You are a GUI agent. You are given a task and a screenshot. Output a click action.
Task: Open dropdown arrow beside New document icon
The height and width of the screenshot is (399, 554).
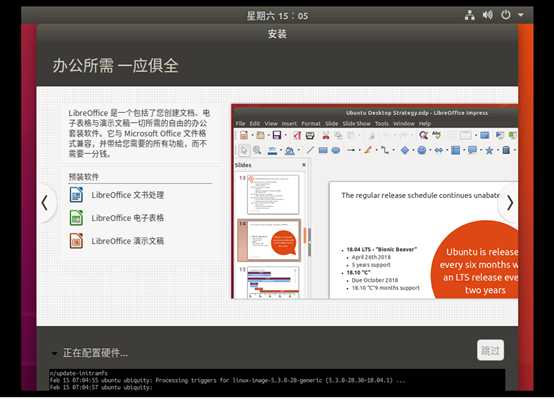[x=252, y=135]
